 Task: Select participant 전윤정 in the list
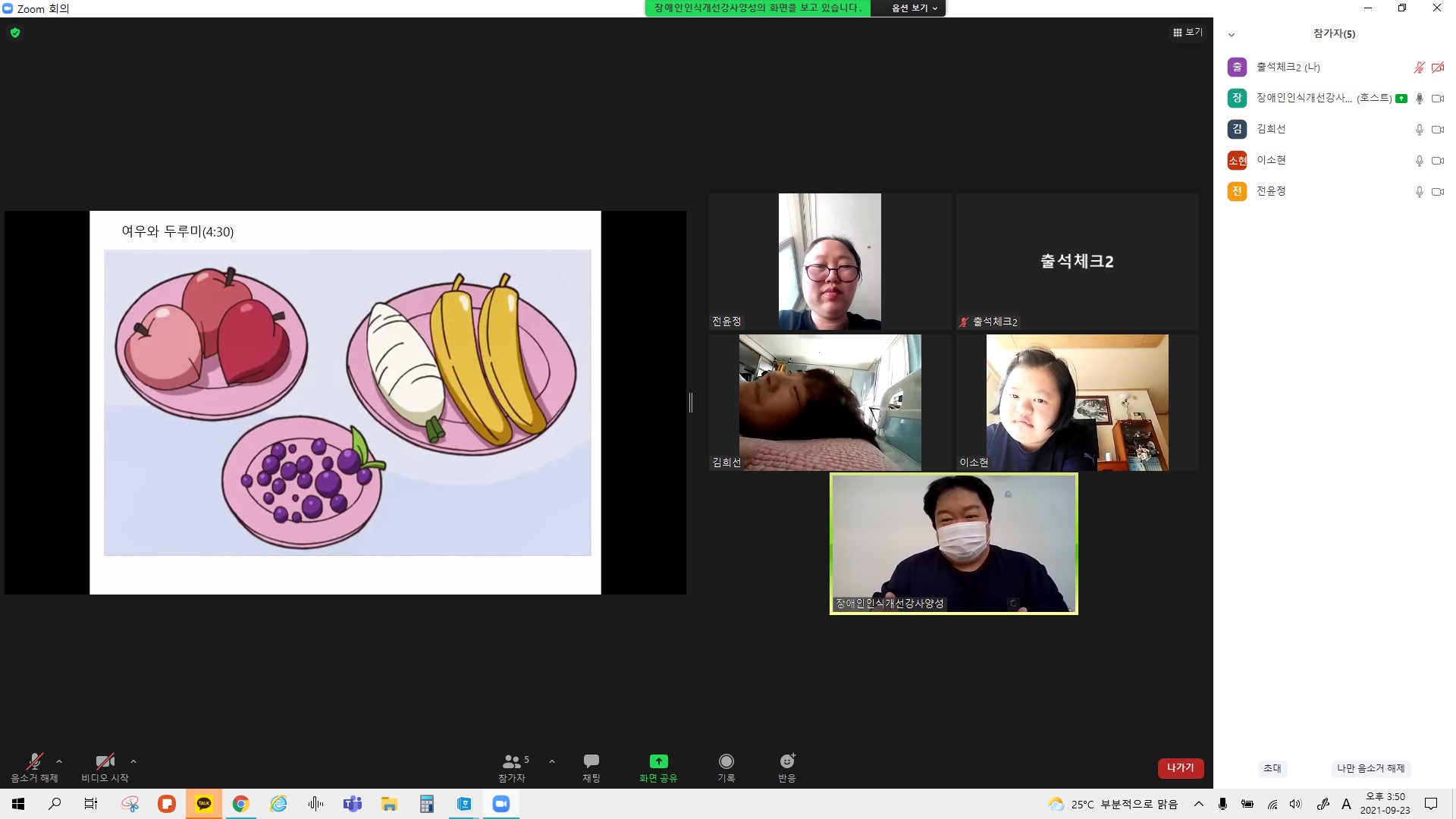(x=1335, y=191)
